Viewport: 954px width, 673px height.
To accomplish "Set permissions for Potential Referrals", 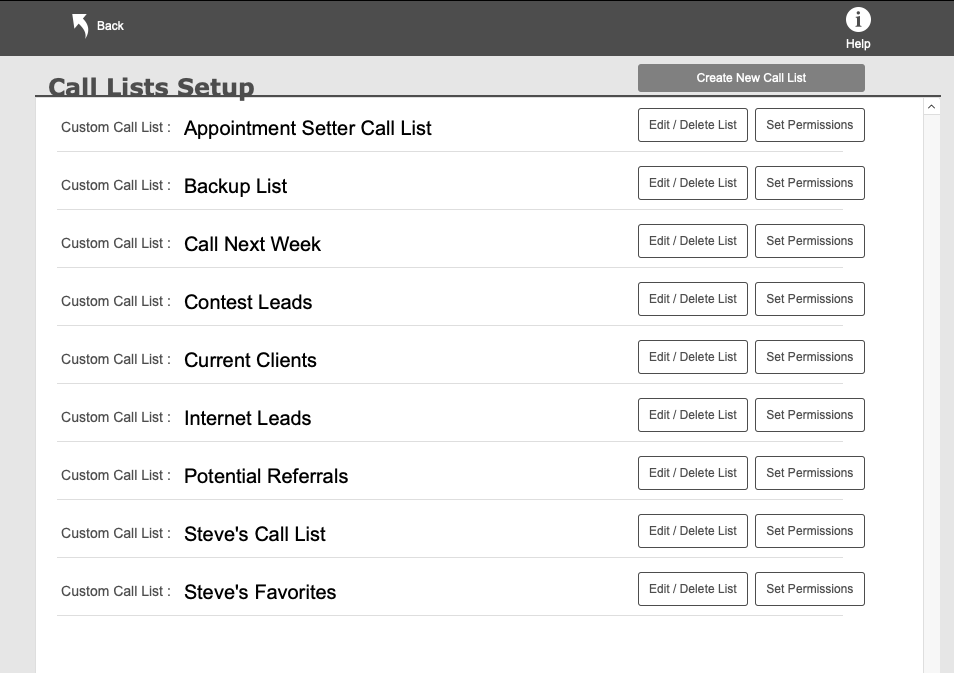I will pos(809,473).
